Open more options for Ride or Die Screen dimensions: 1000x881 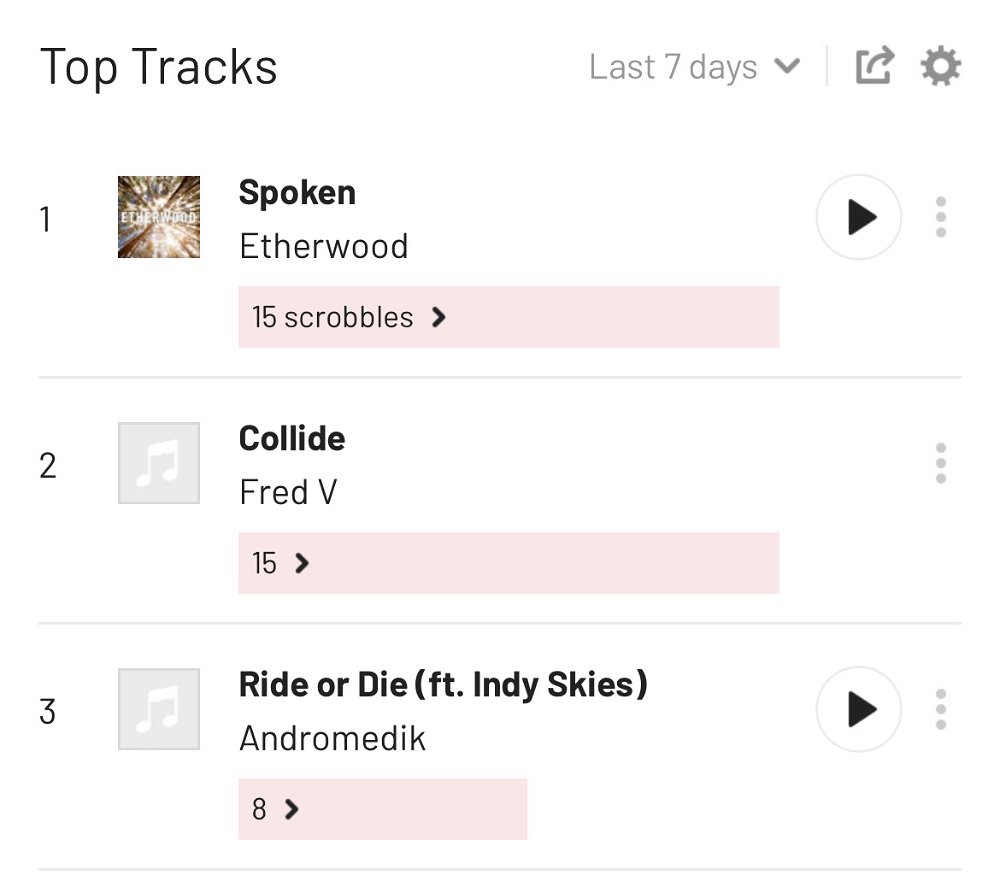940,709
